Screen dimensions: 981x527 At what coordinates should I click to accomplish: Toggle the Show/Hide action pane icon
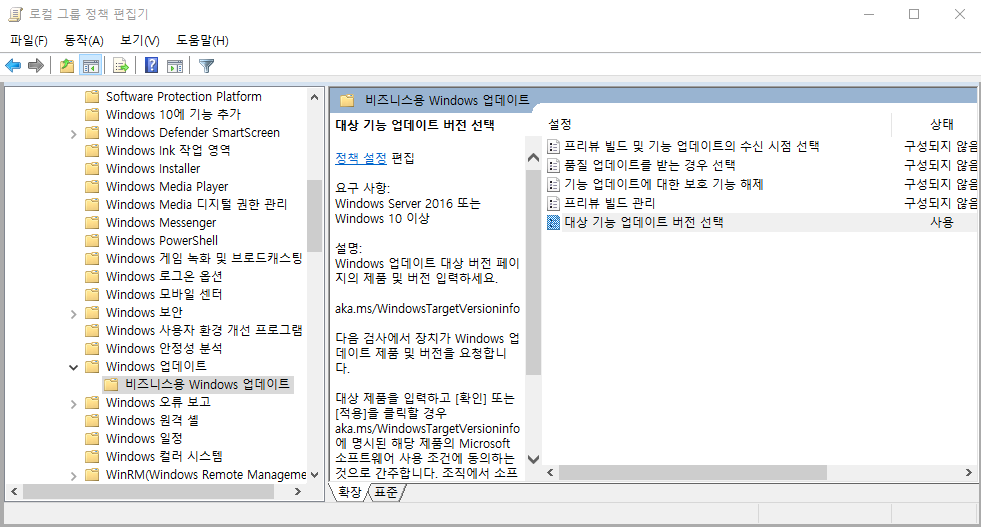176,65
